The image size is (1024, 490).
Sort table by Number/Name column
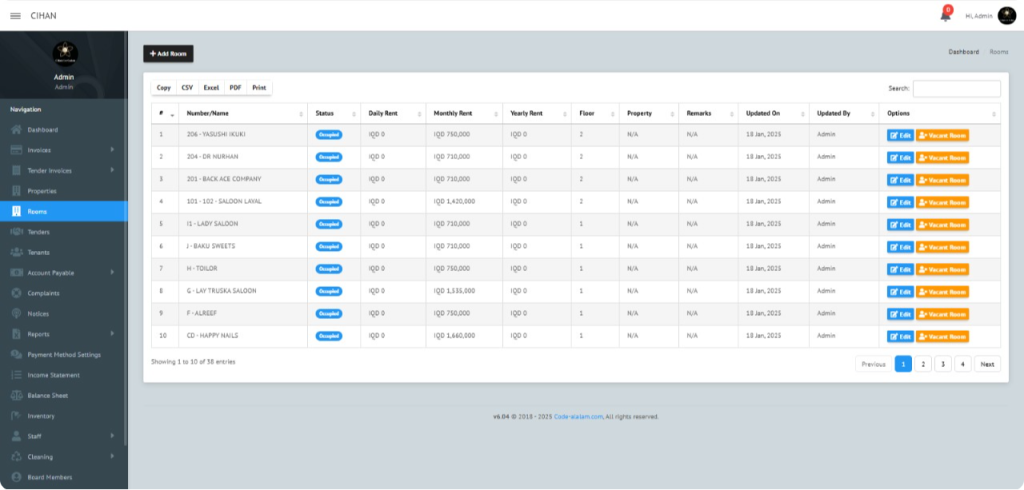pyautogui.click(x=240, y=114)
